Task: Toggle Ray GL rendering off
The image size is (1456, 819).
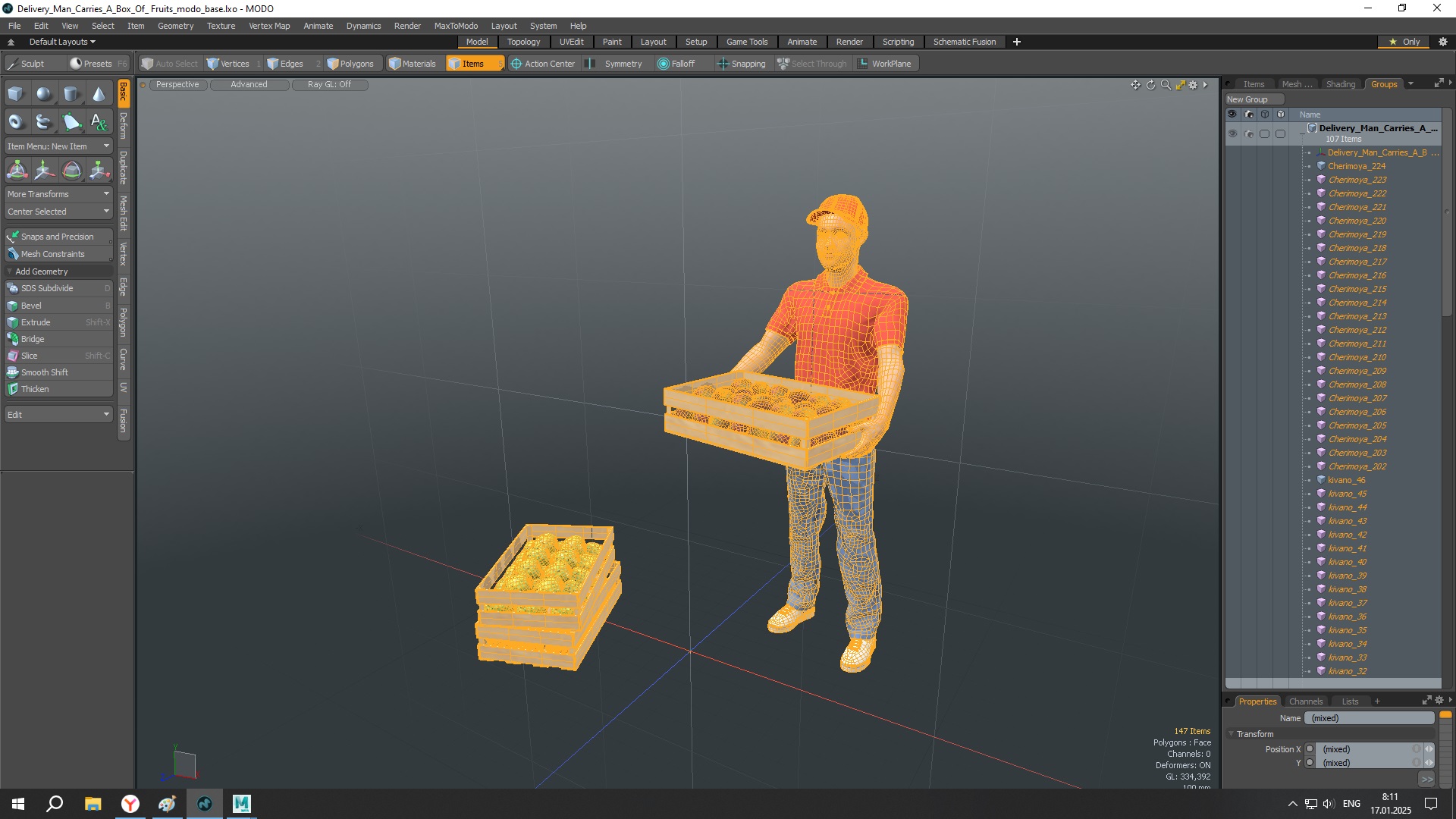Action: tap(329, 84)
